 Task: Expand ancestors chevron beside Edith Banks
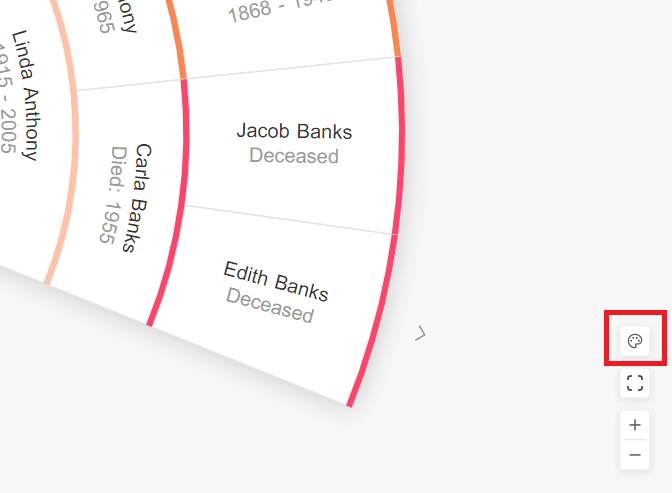tap(420, 333)
